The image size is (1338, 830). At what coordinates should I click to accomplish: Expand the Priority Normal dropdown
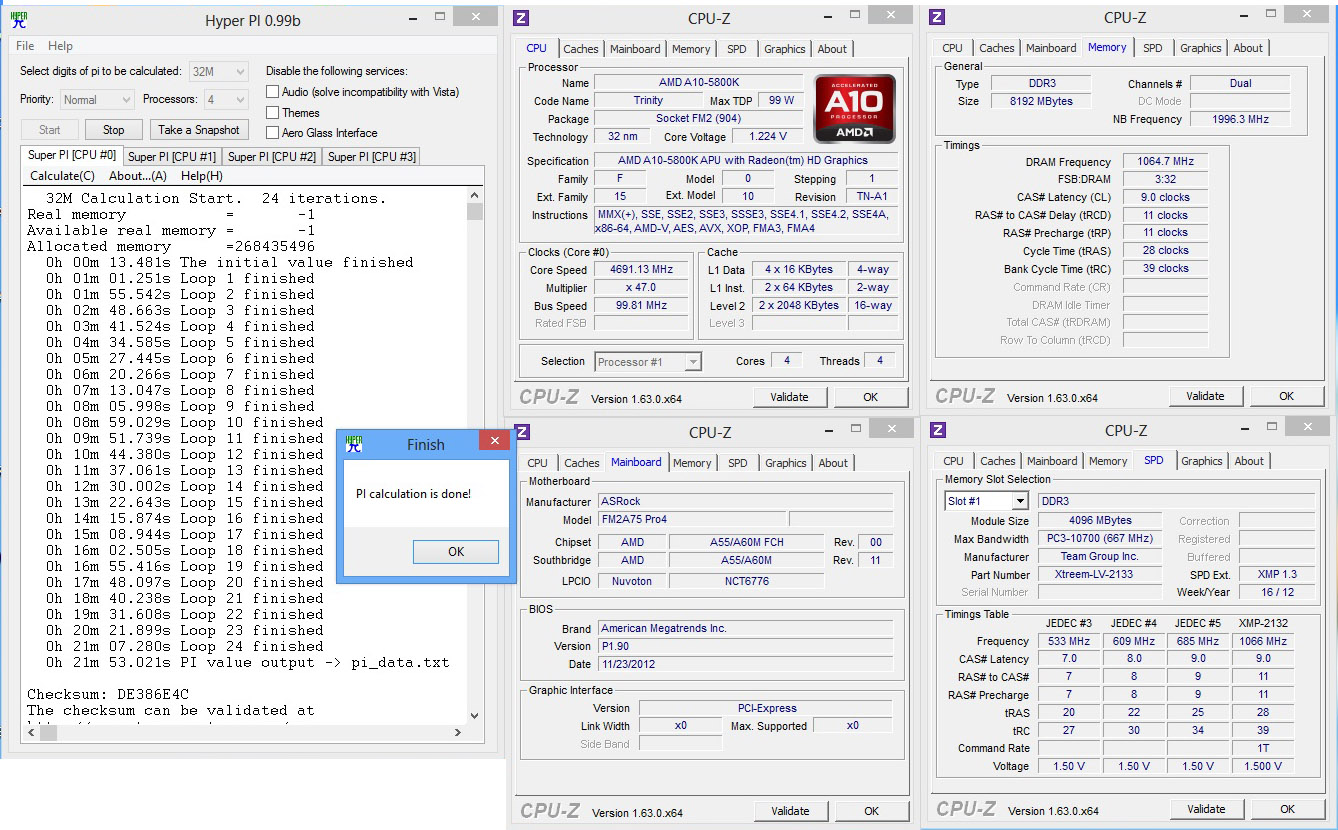click(96, 100)
